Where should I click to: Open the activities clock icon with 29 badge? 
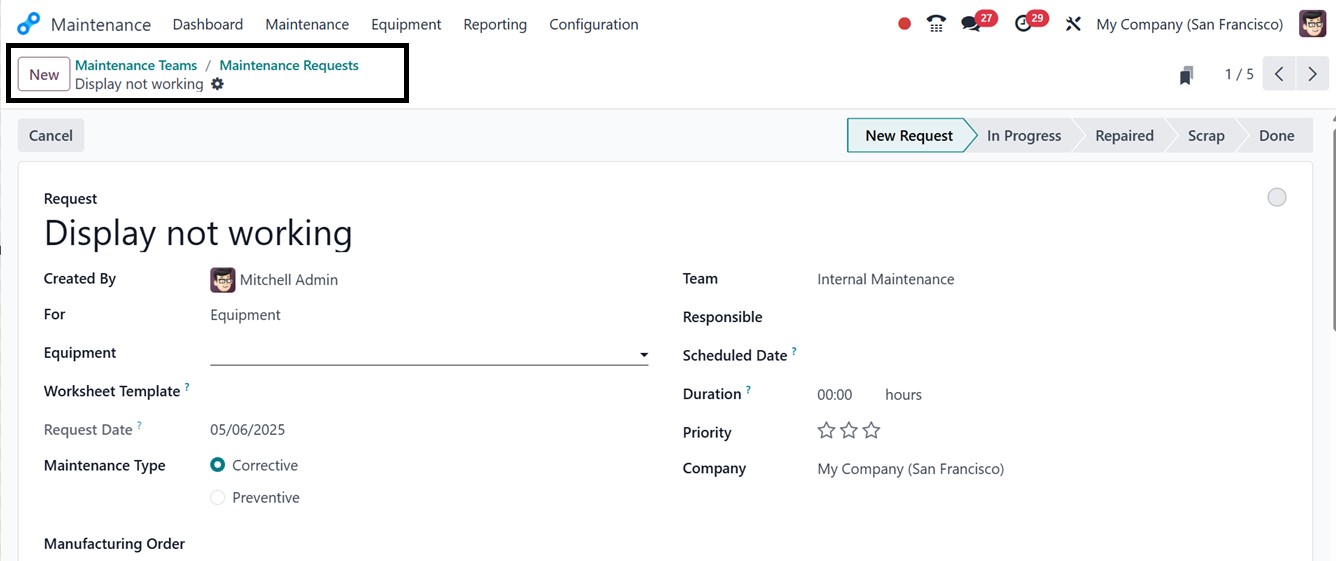(1023, 24)
